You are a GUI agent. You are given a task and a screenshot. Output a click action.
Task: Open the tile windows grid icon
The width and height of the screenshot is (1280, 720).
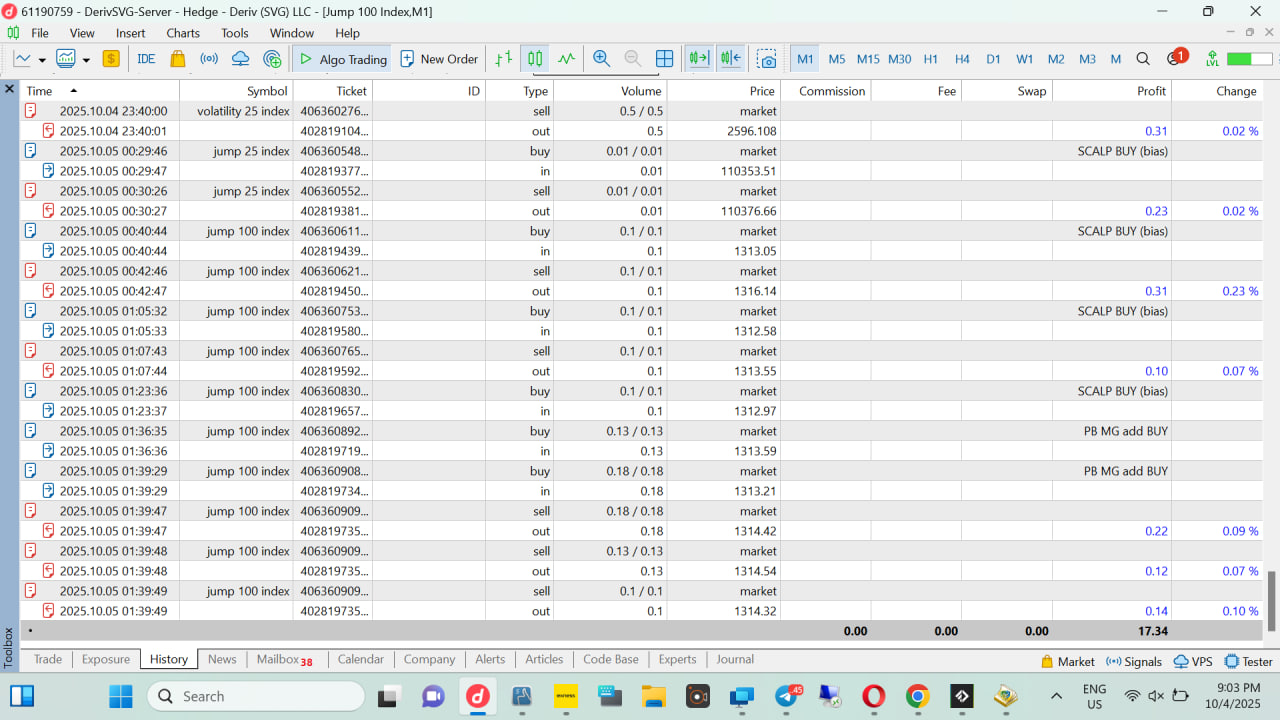tap(664, 59)
